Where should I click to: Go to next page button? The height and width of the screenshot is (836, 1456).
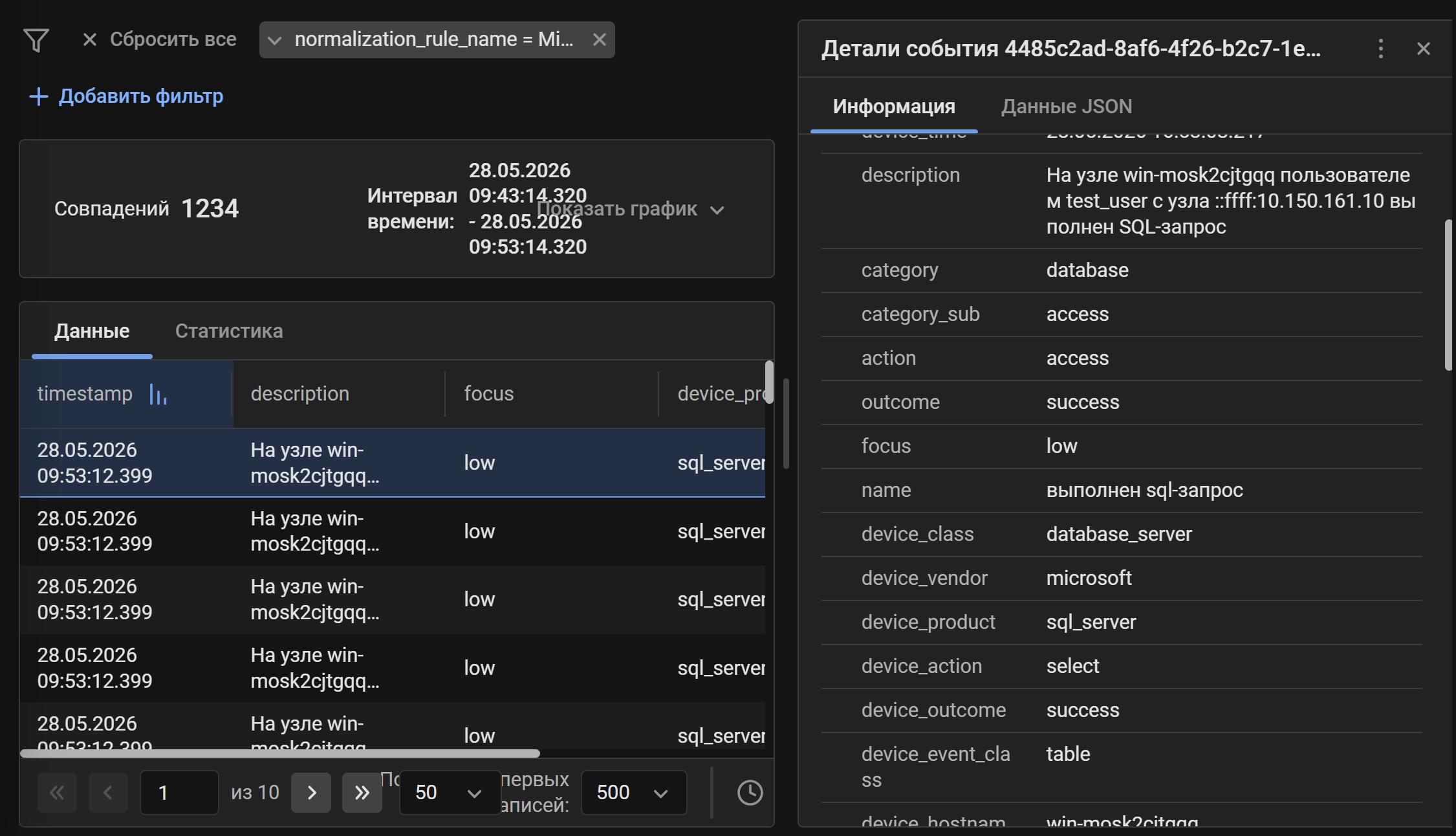point(311,793)
